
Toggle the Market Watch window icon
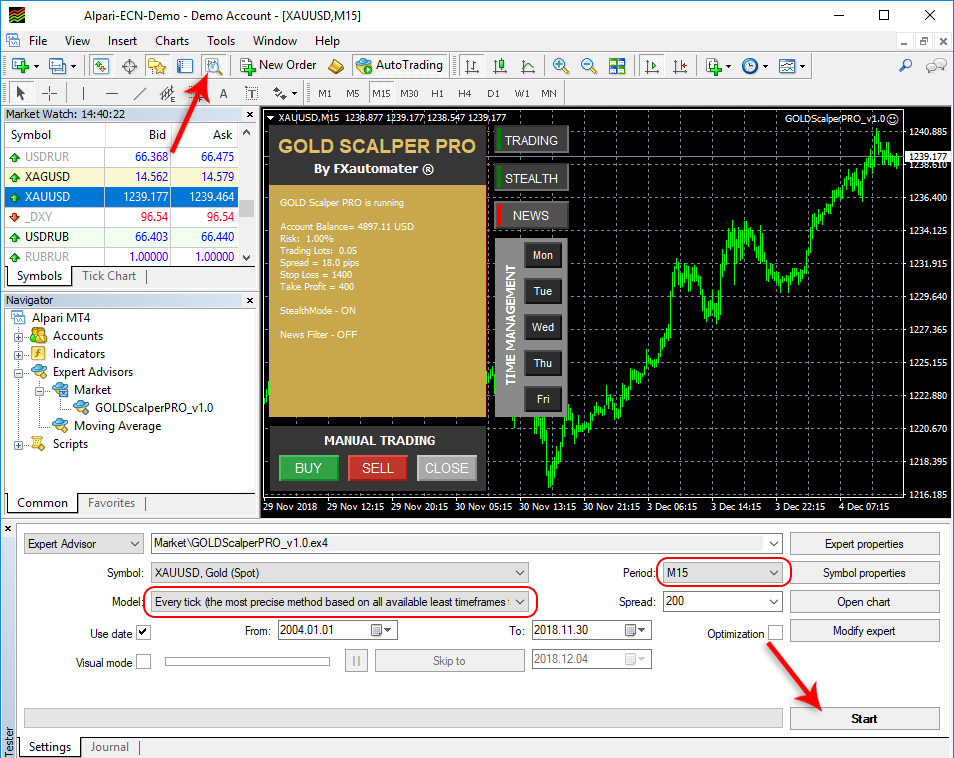tap(100, 66)
